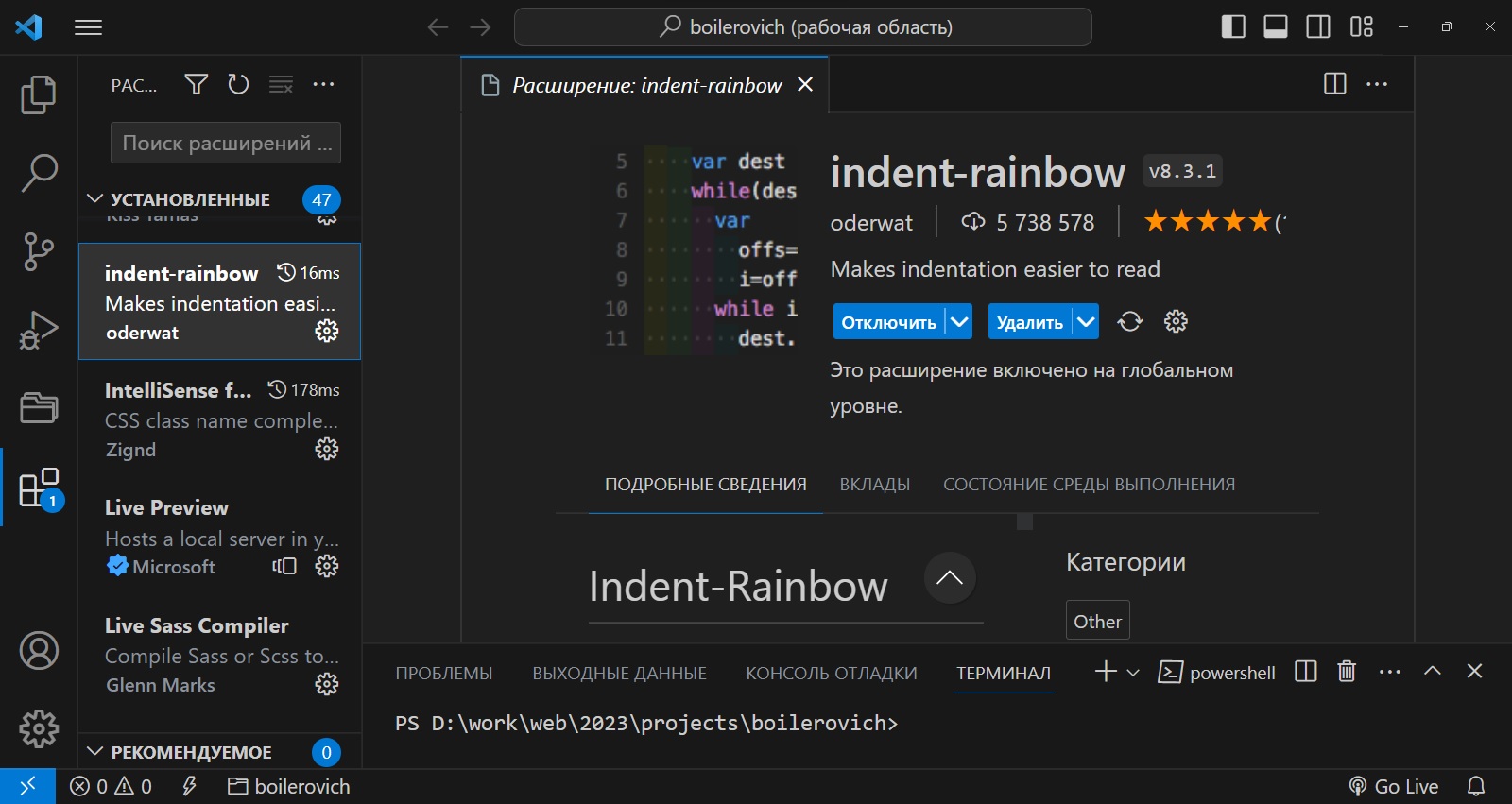Open the Удалить dropdown arrow
Screen dimensions: 1512x804
coord(1086,322)
